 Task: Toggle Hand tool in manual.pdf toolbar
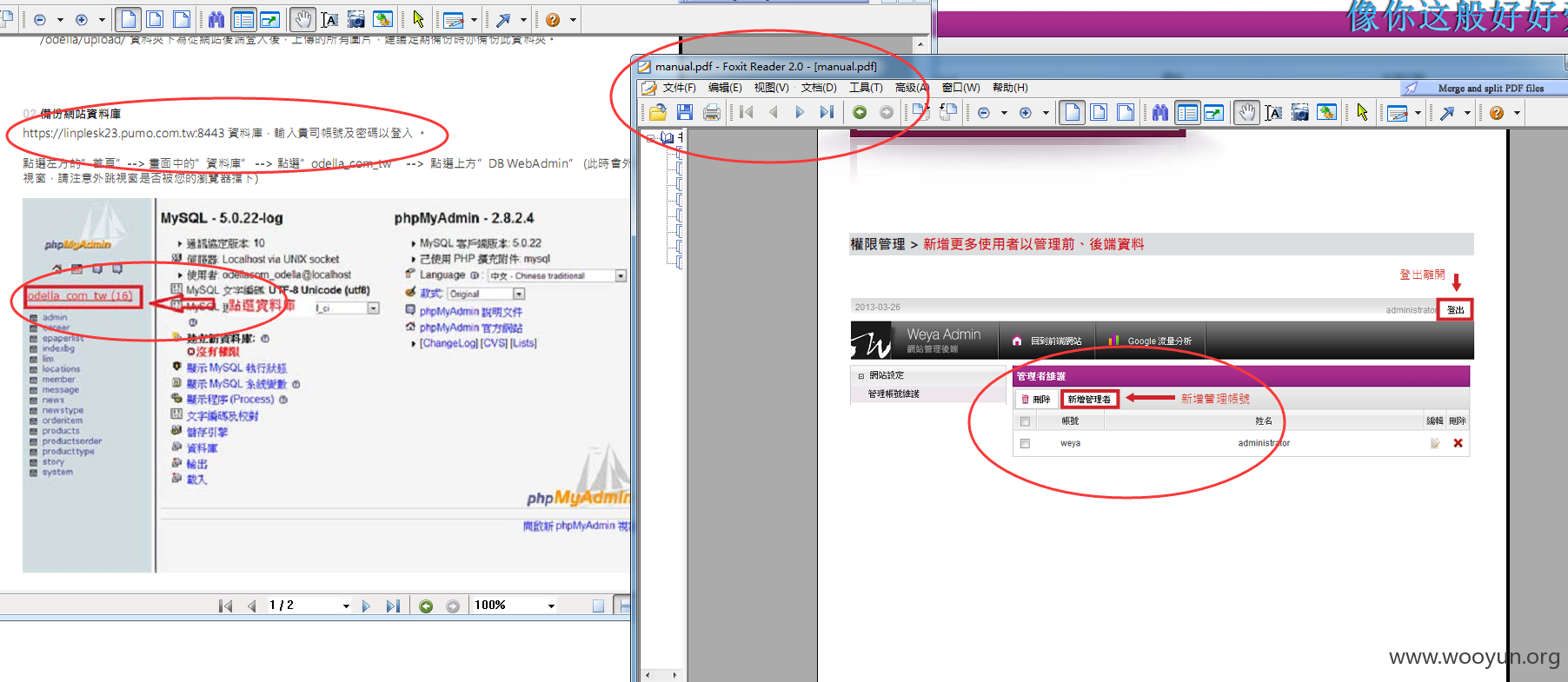(x=1246, y=112)
